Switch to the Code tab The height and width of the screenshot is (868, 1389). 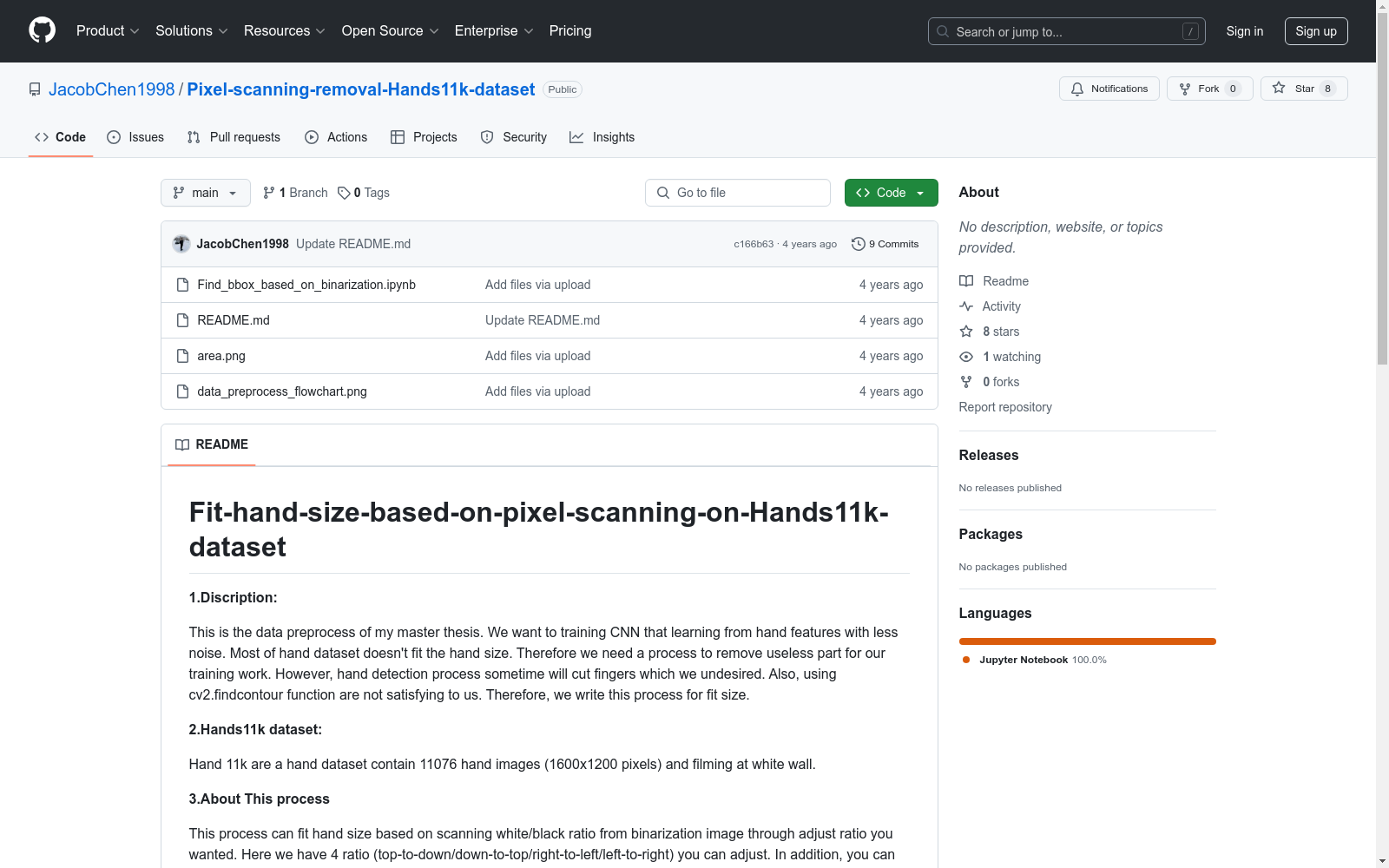[x=61, y=137]
